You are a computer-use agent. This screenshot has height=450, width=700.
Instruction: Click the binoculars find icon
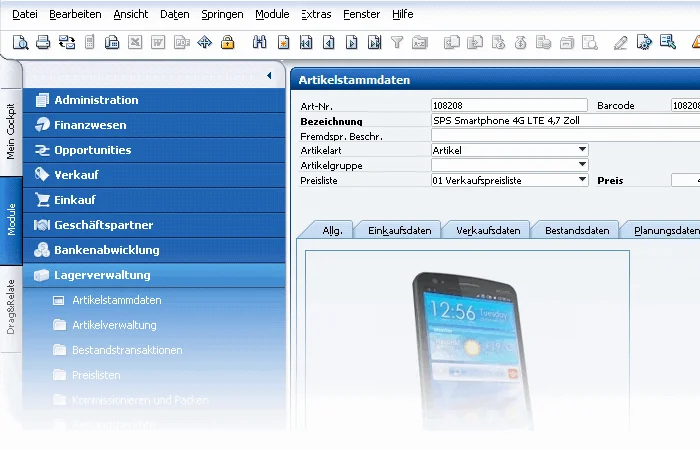(x=259, y=42)
